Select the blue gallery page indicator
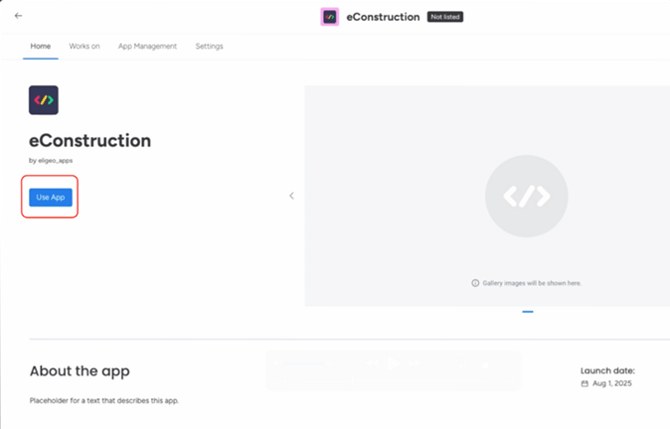670x429 pixels. (527, 312)
